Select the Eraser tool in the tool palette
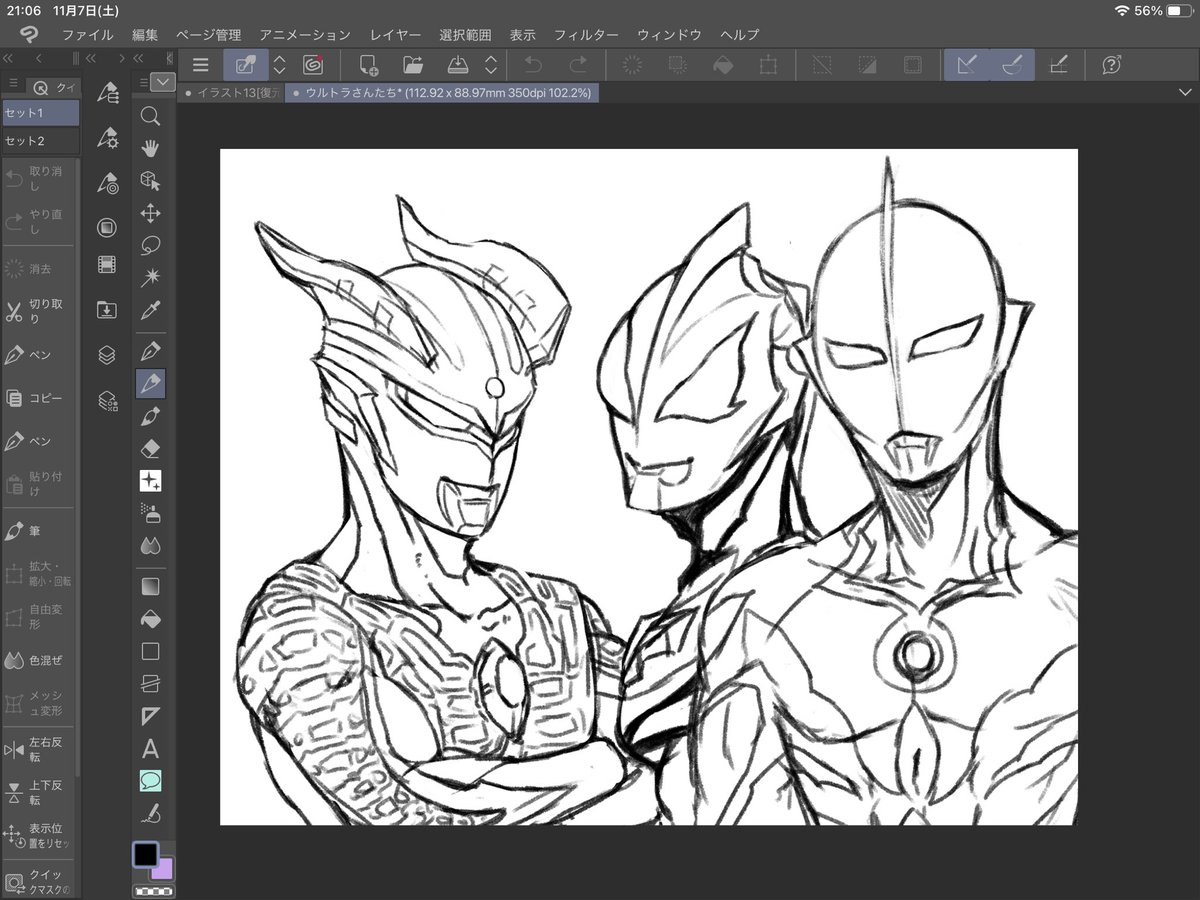 point(150,448)
